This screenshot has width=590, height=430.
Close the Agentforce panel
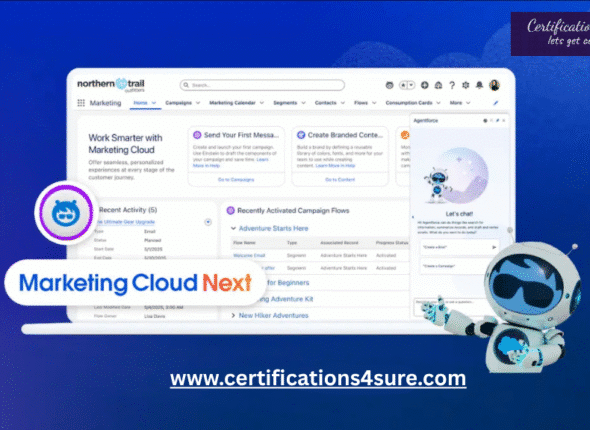pos(503,121)
